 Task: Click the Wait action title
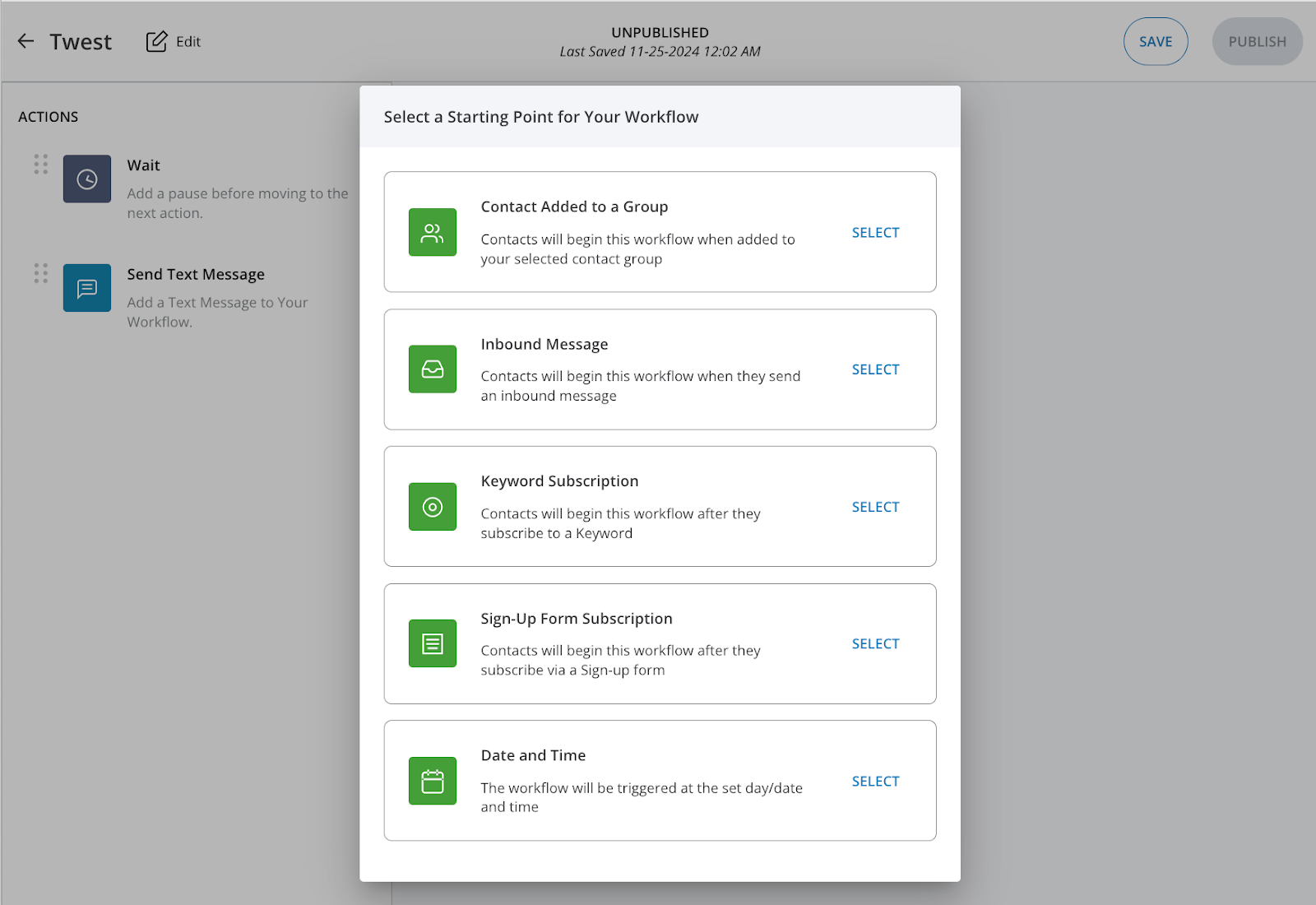pyautogui.click(x=143, y=165)
